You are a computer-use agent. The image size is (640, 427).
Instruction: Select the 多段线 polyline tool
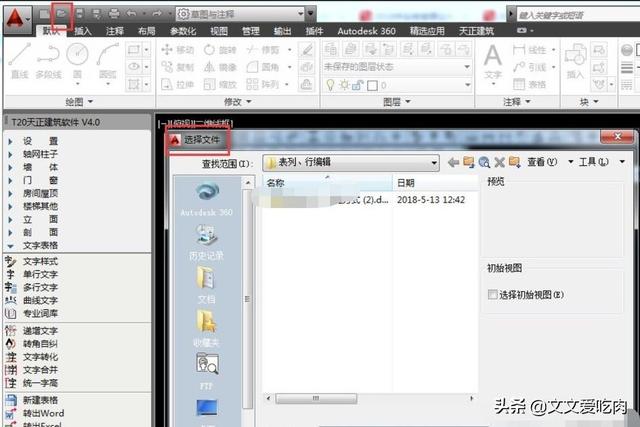[48, 60]
